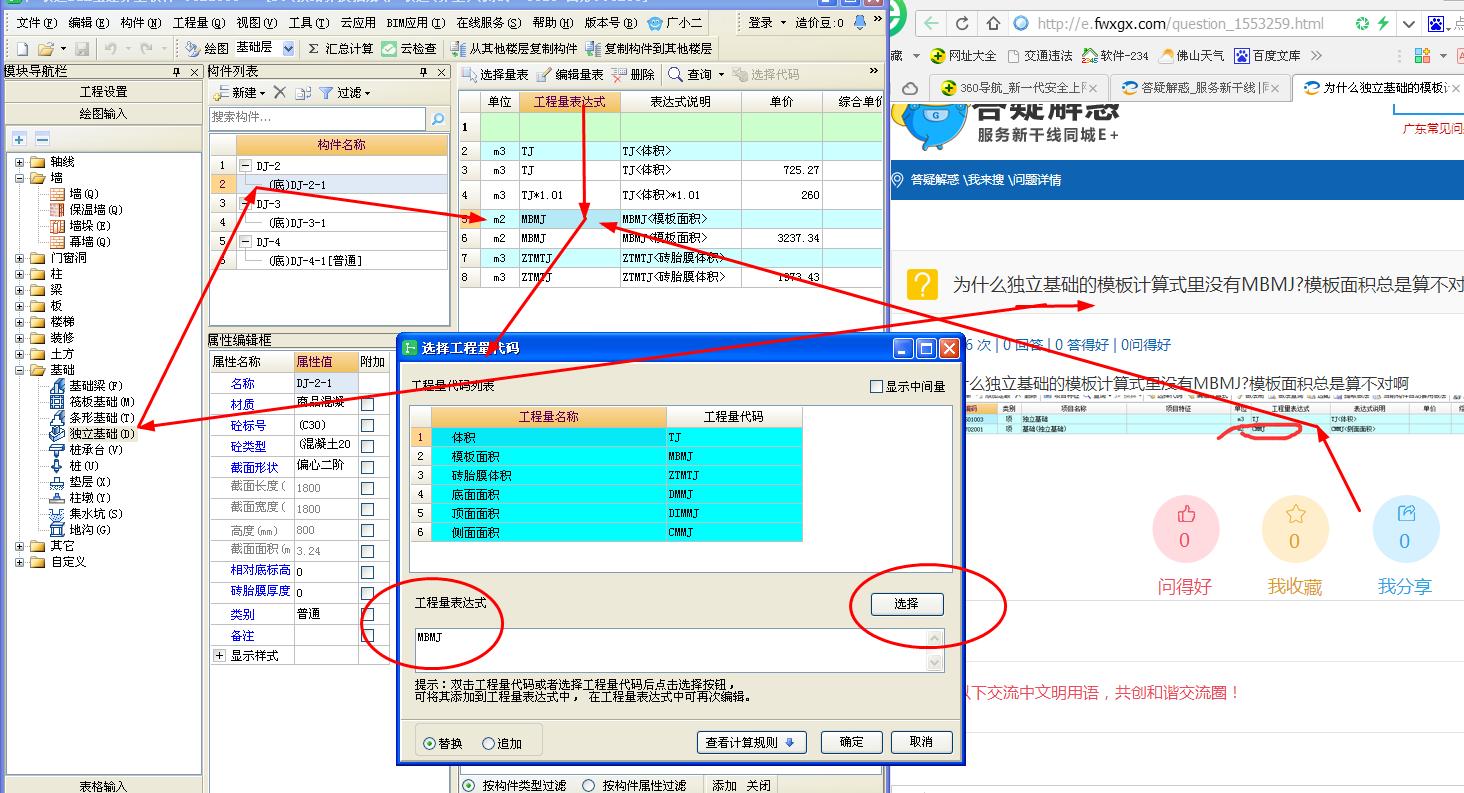
Task: Click the delete X icon in 构件列表
Action: click(279, 92)
